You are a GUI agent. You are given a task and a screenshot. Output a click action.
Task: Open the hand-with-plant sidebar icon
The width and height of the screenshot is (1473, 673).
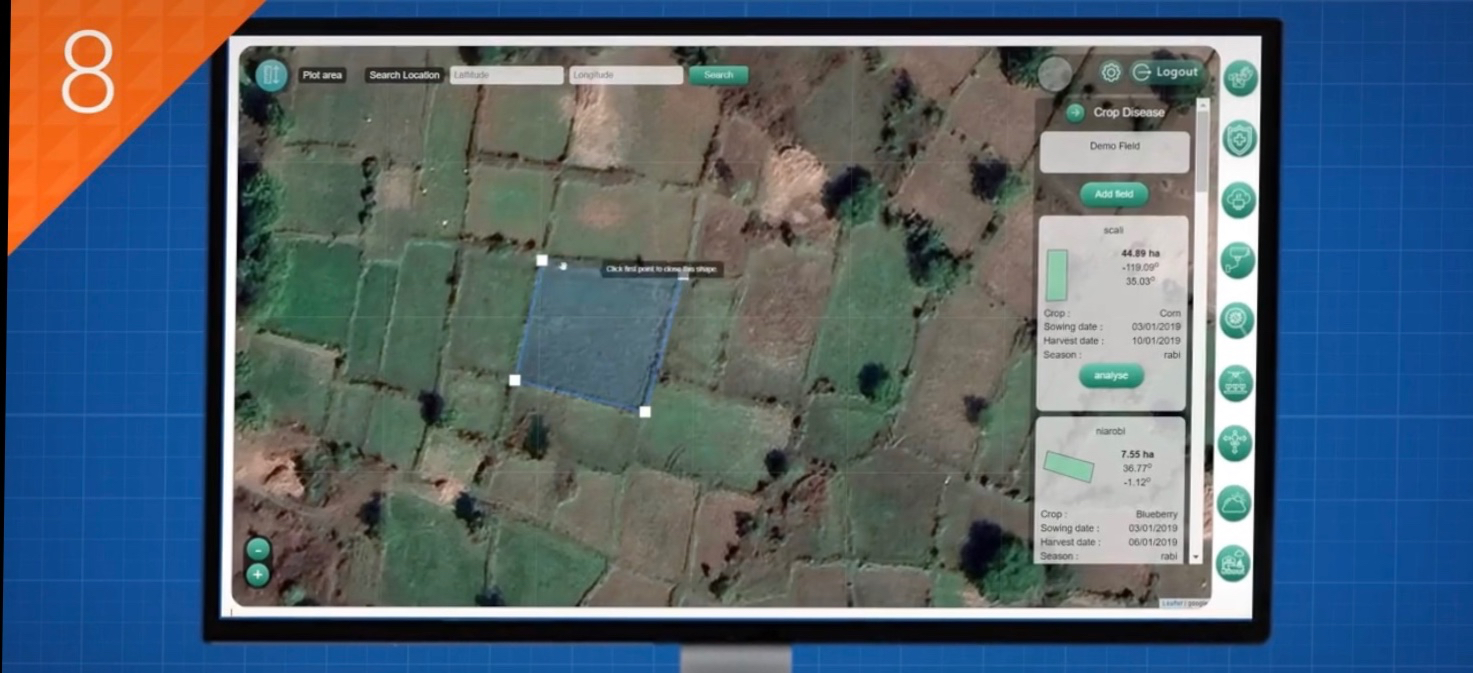pos(1240,78)
